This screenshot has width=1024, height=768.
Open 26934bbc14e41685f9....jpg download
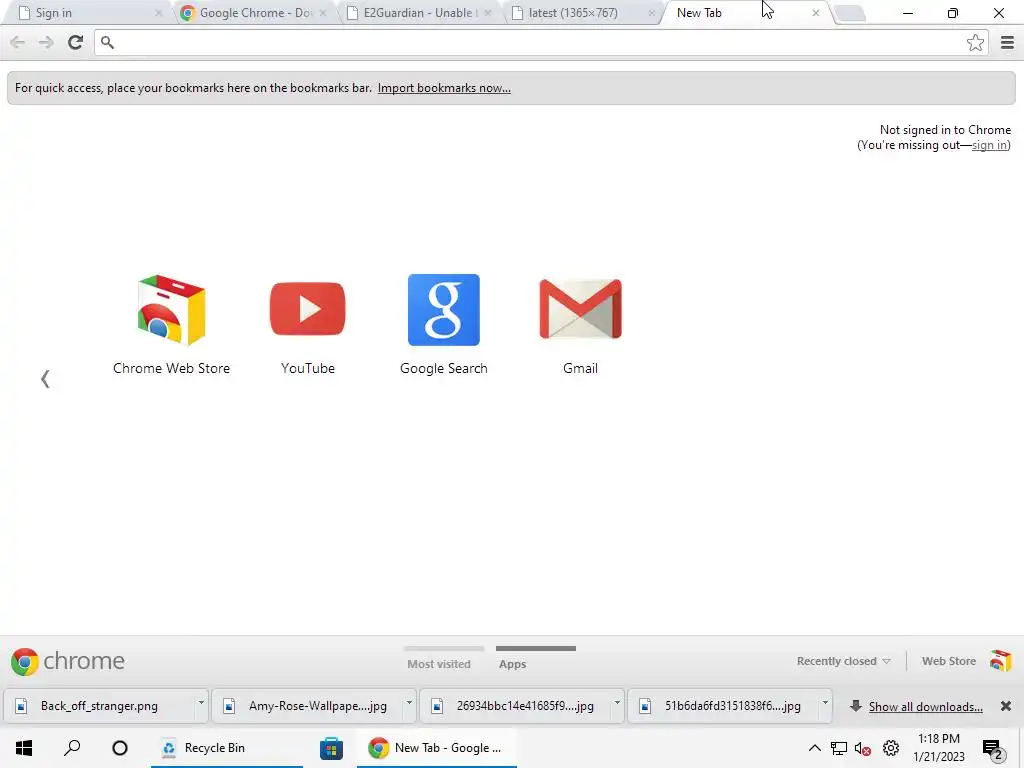(x=515, y=706)
